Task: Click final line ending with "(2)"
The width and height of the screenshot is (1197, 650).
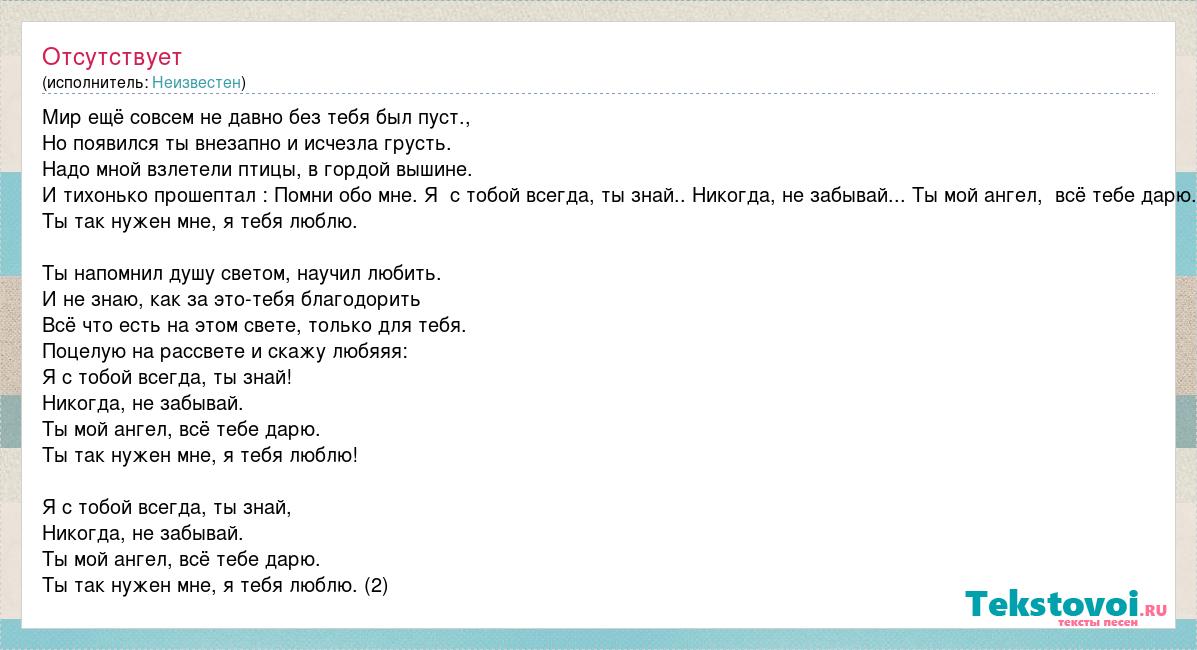Action: point(215,585)
